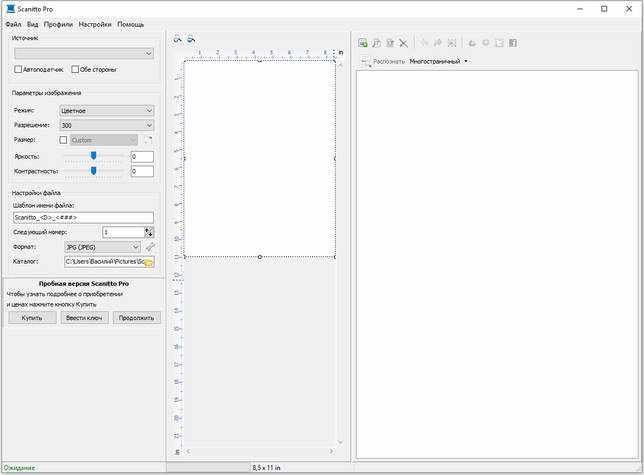Maximize the Scanitto Pro window
This screenshot has height=475, width=644.
pyautogui.click(x=604, y=9)
